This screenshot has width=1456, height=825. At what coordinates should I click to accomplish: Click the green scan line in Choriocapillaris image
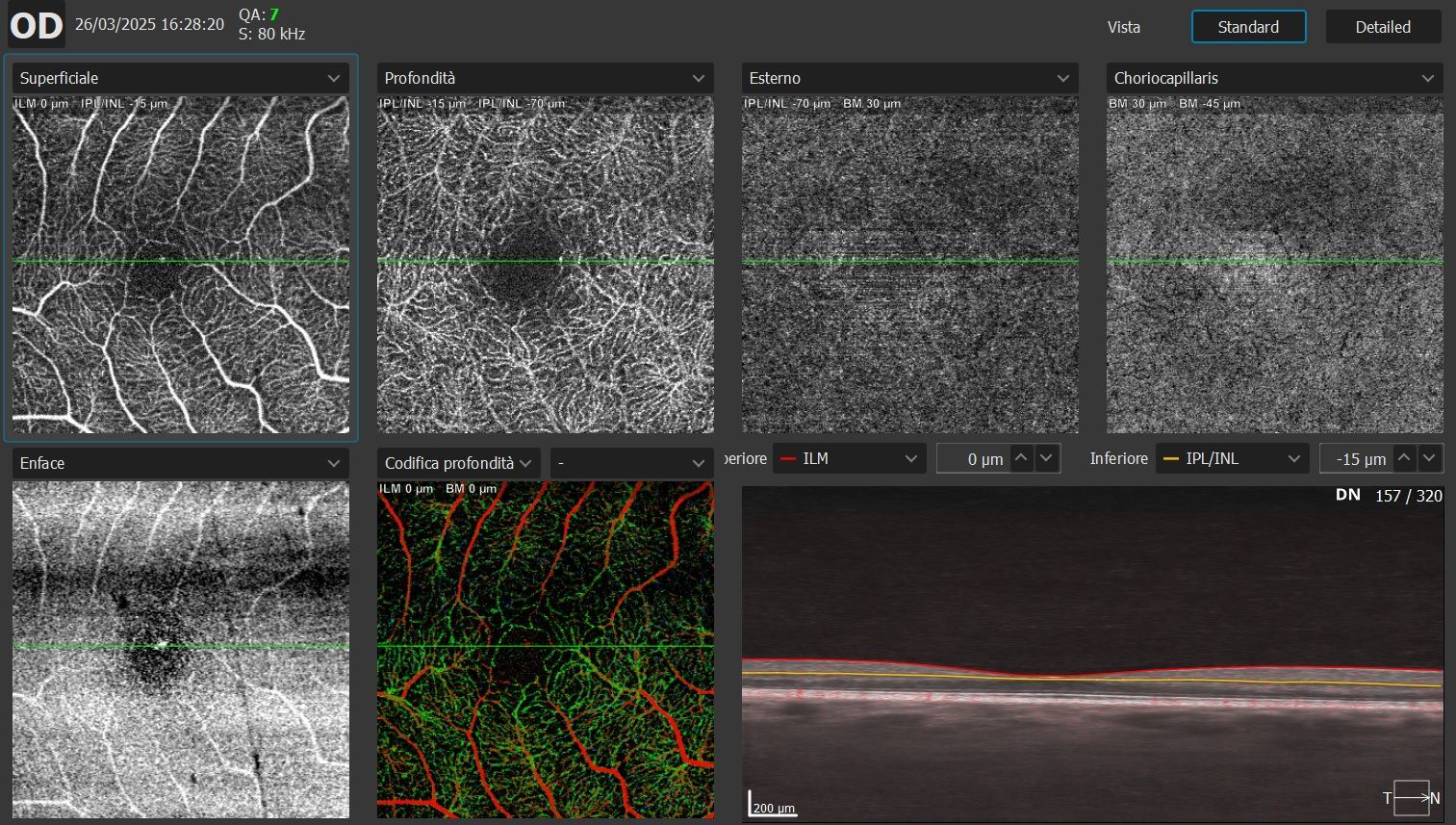(x=1275, y=260)
